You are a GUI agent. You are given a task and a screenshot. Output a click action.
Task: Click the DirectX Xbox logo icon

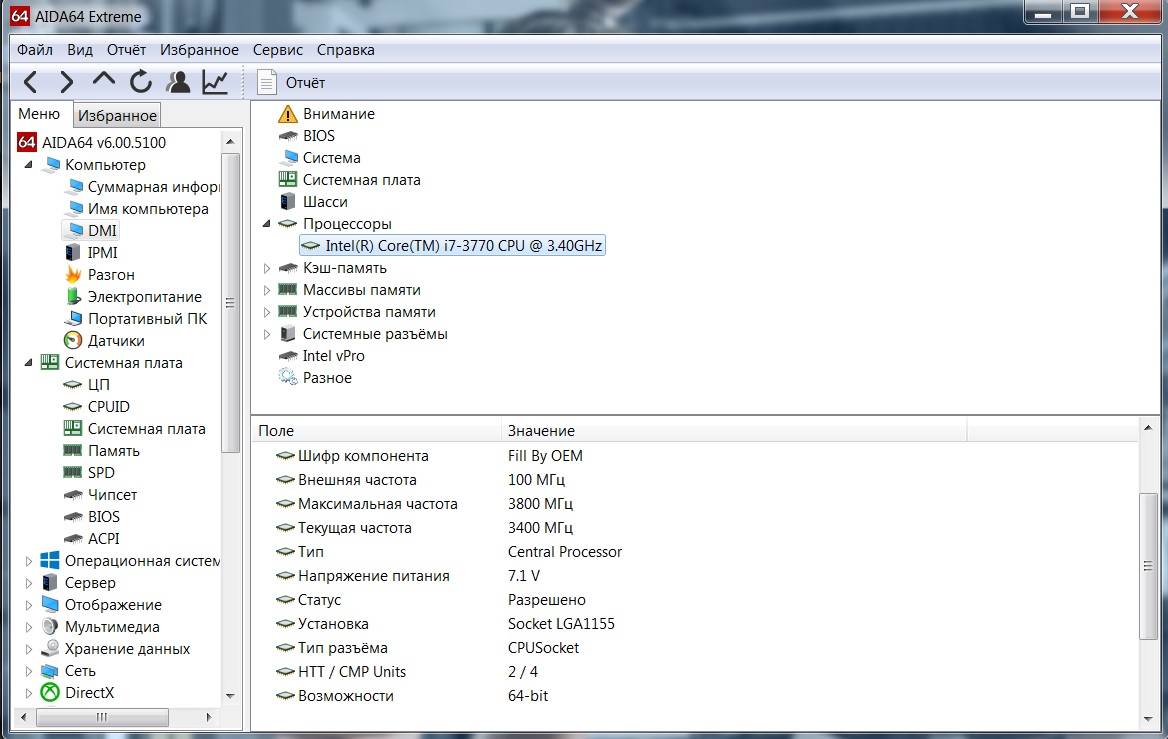point(50,693)
